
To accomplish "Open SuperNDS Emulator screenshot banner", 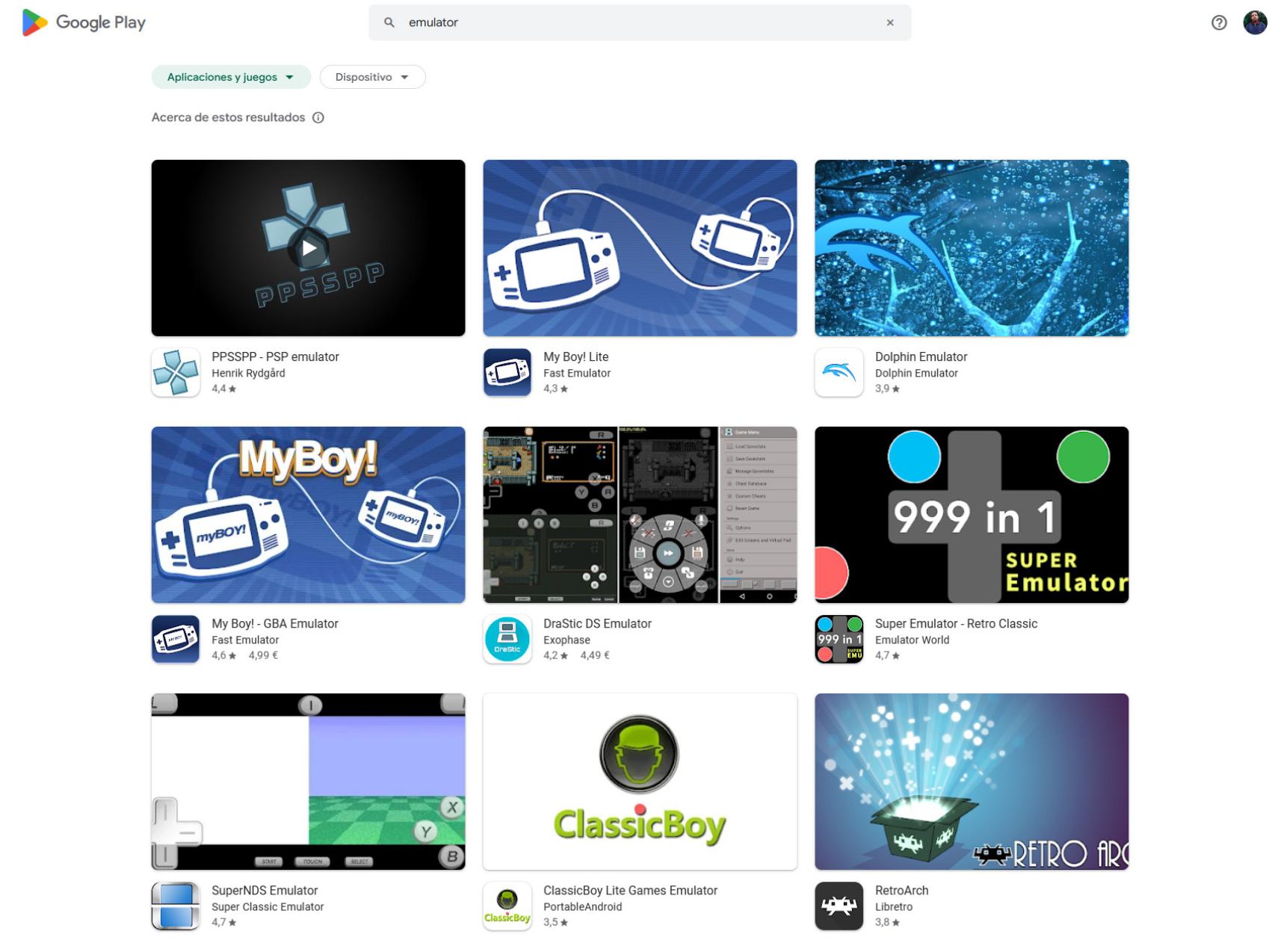I will pyautogui.click(x=308, y=782).
